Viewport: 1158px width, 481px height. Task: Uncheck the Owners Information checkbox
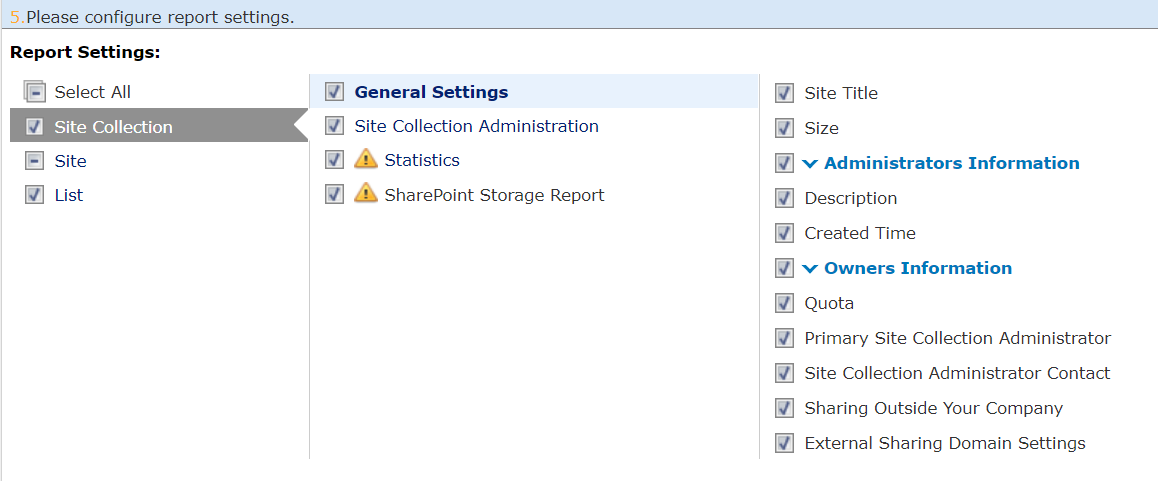[784, 267]
